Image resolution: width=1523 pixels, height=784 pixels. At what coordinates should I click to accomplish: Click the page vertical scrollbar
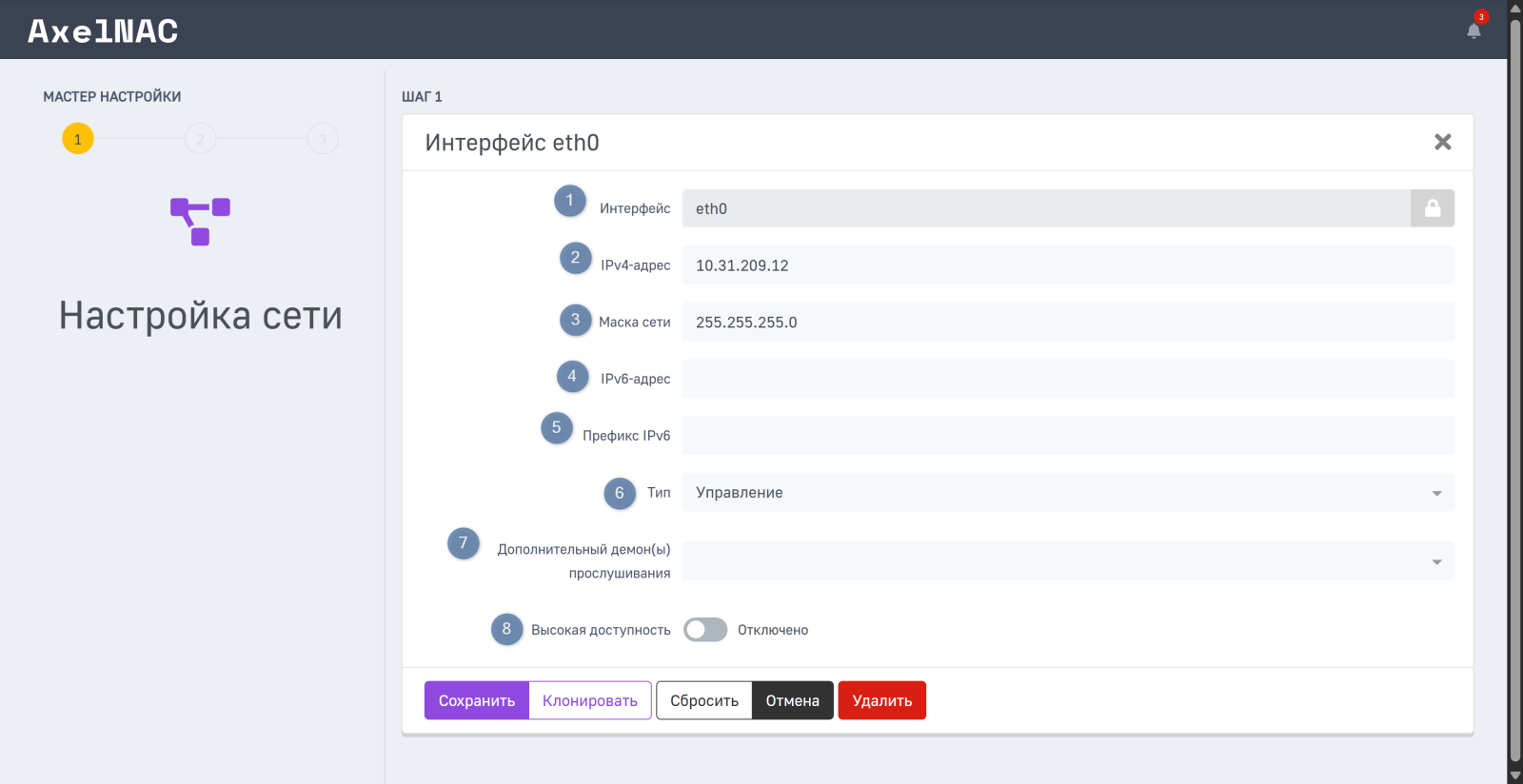(x=1514, y=381)
